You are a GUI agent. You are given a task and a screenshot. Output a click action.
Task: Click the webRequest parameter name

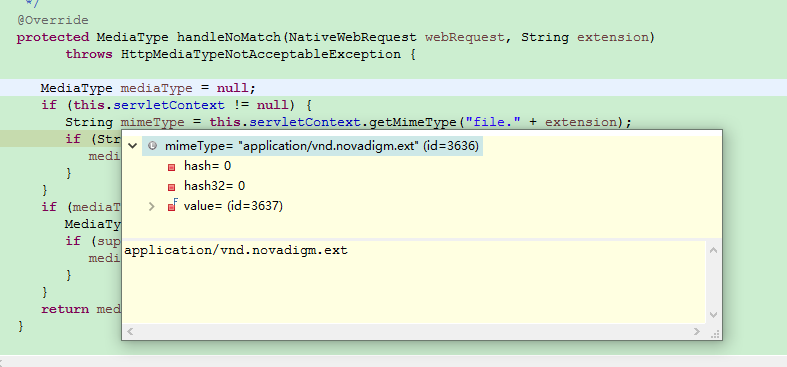(464, 37)
